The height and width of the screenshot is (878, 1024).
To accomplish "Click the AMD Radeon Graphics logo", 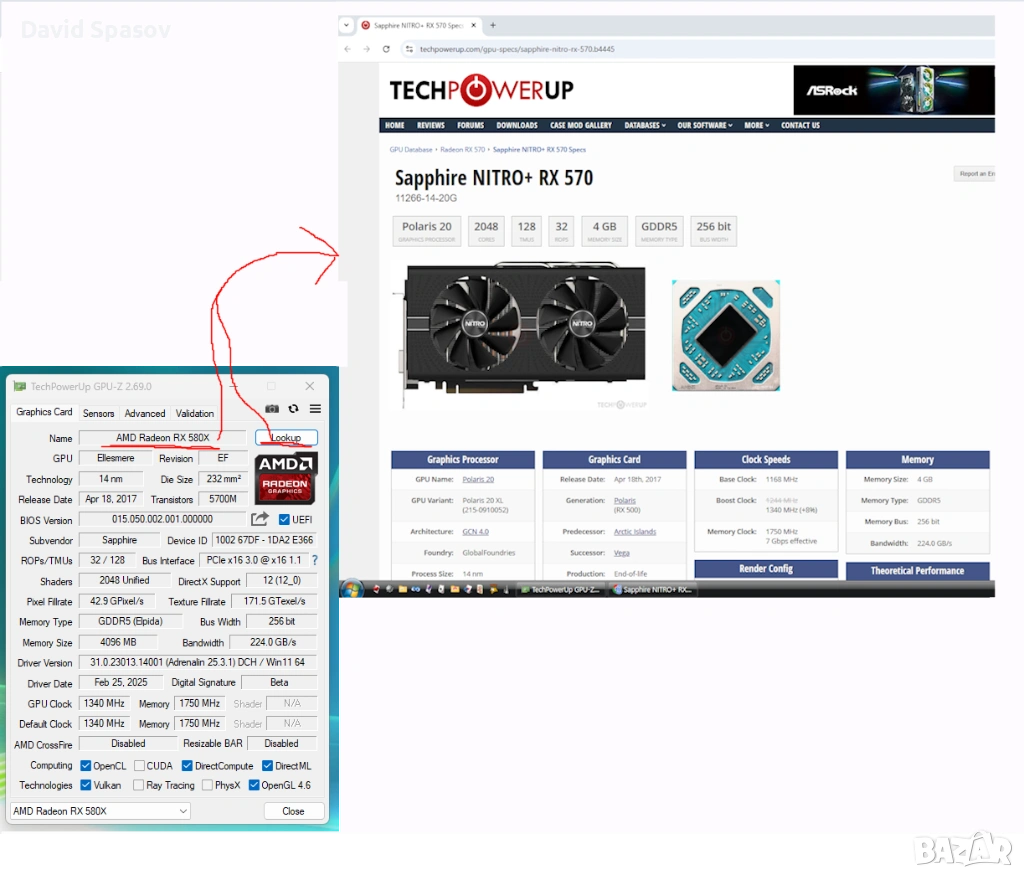I will [x=286, y=478].
